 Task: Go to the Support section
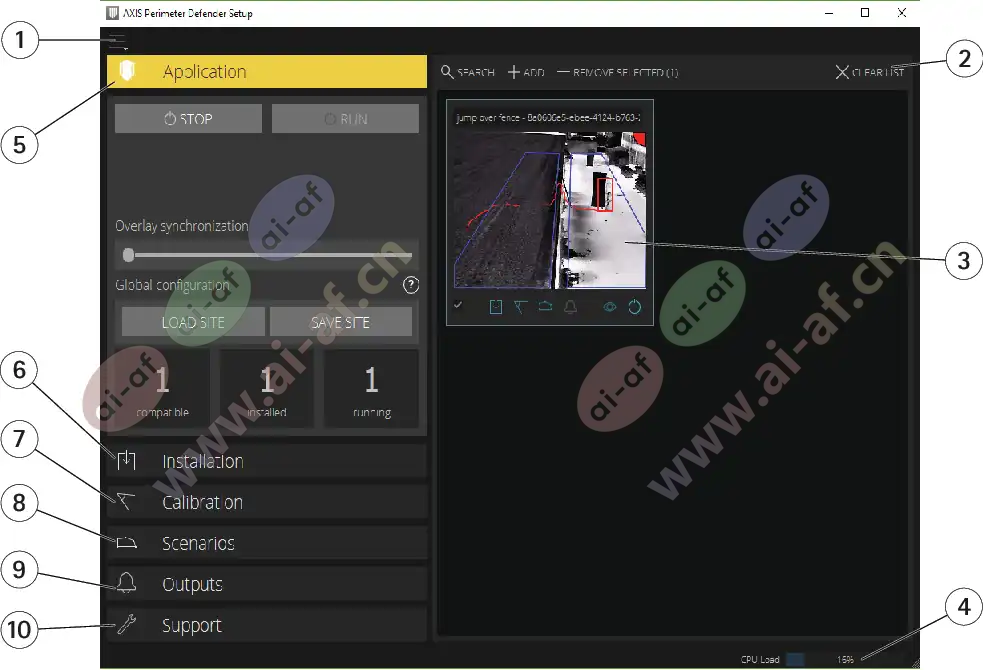click(x=267, y=625)
